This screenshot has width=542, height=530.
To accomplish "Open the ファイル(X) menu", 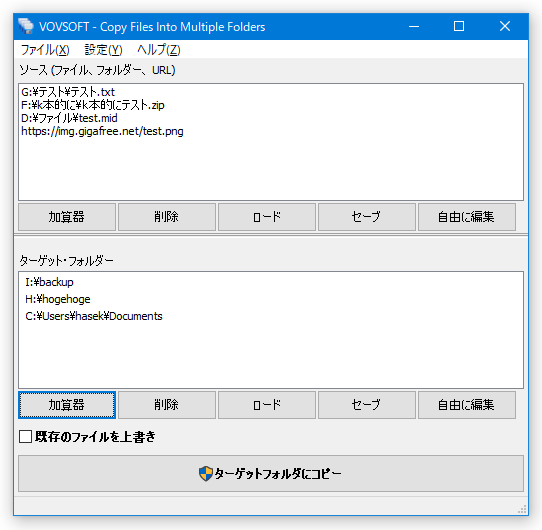I will pos(45,50).
